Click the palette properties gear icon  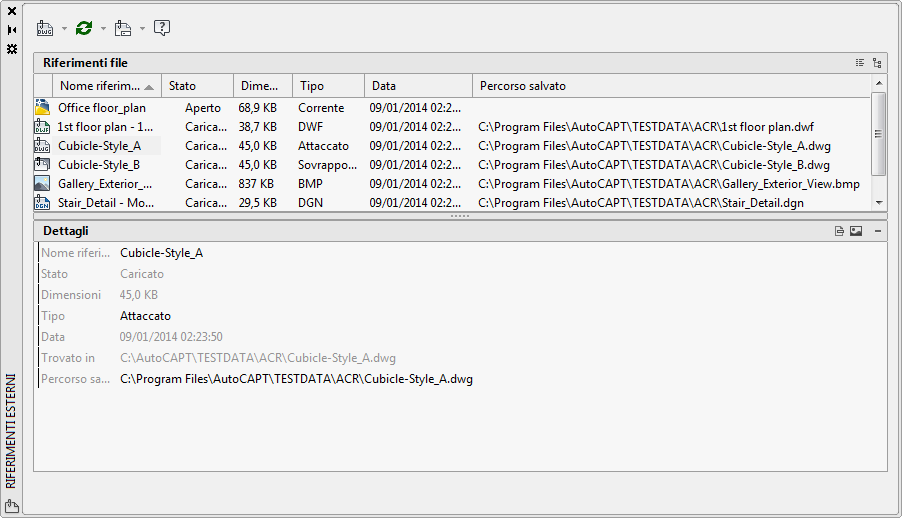click(x=12, y=48)
